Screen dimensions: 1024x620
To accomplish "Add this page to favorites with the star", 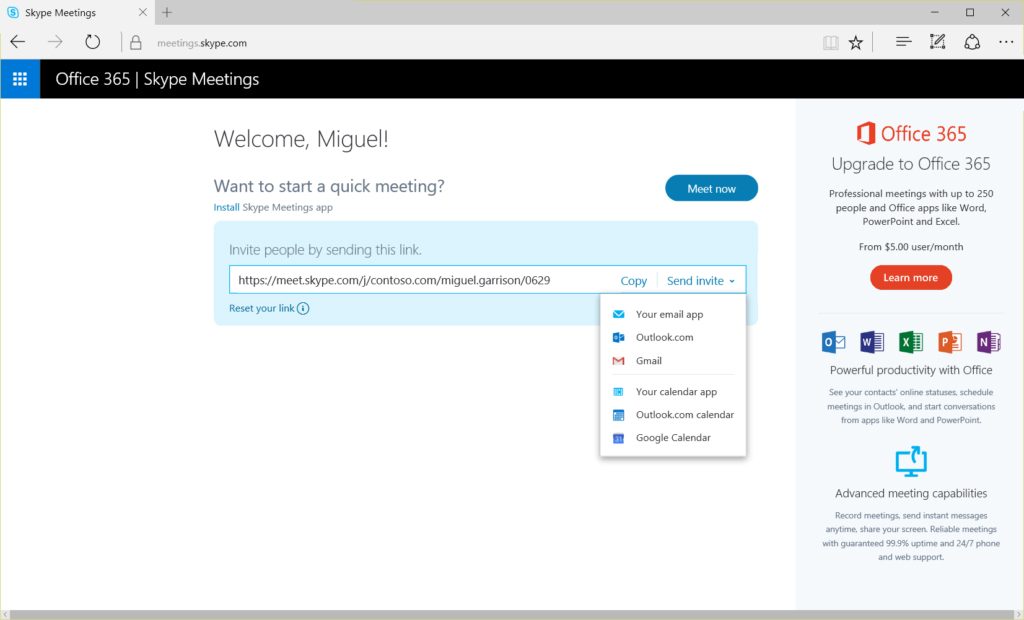I will (x=855, y=42).
